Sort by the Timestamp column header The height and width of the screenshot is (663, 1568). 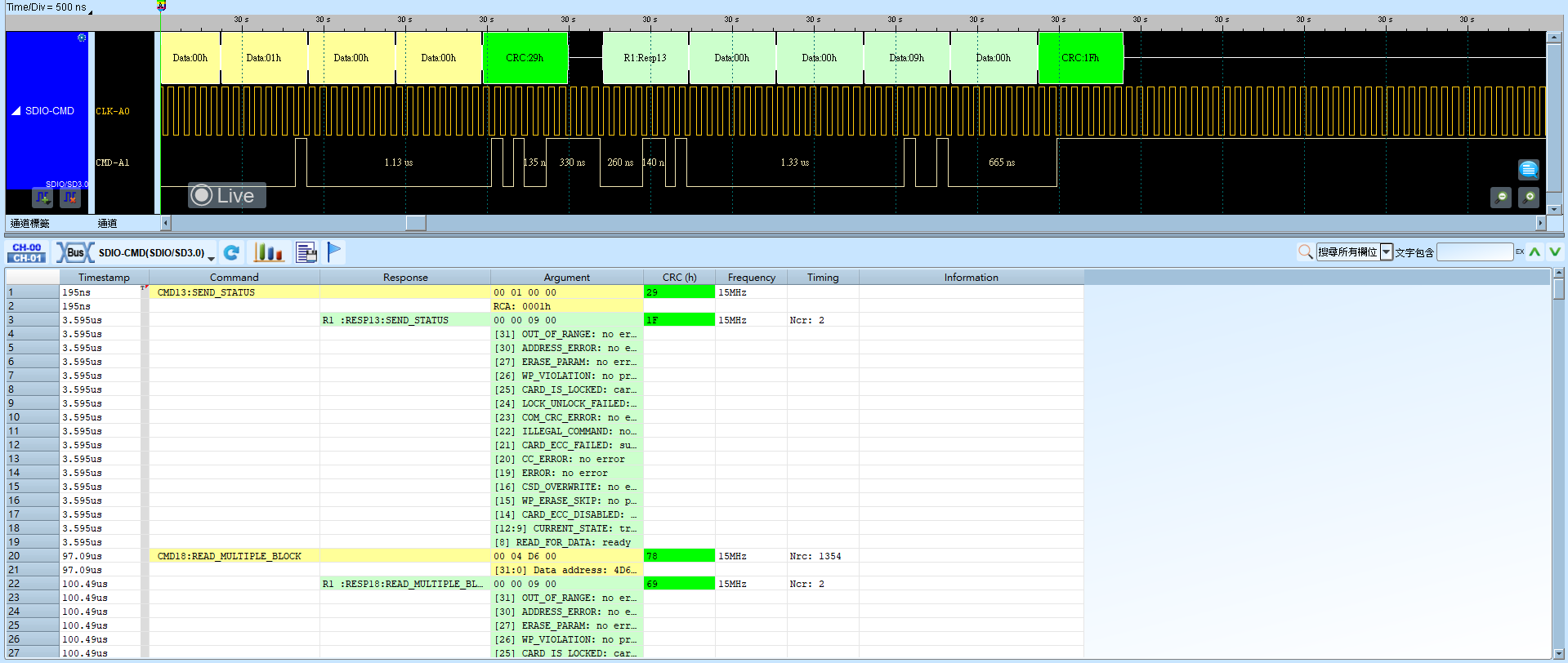click(x=104, y=278)
